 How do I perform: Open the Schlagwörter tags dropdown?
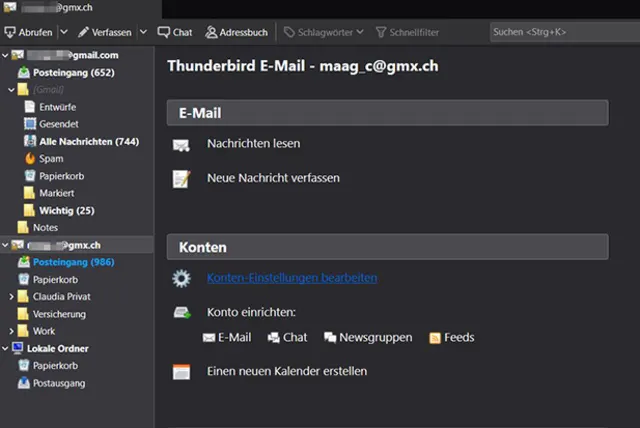(319, 32)
